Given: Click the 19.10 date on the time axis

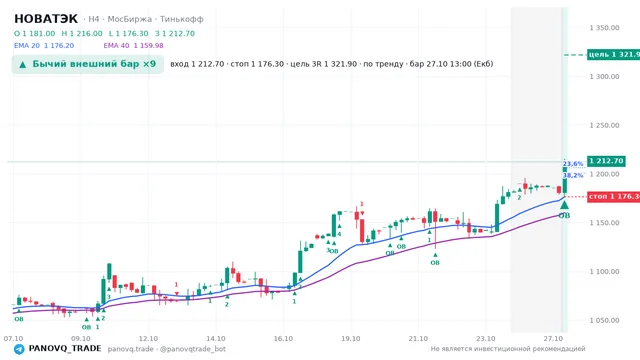Looking at the screenshot, I should [x=351, y=338].
